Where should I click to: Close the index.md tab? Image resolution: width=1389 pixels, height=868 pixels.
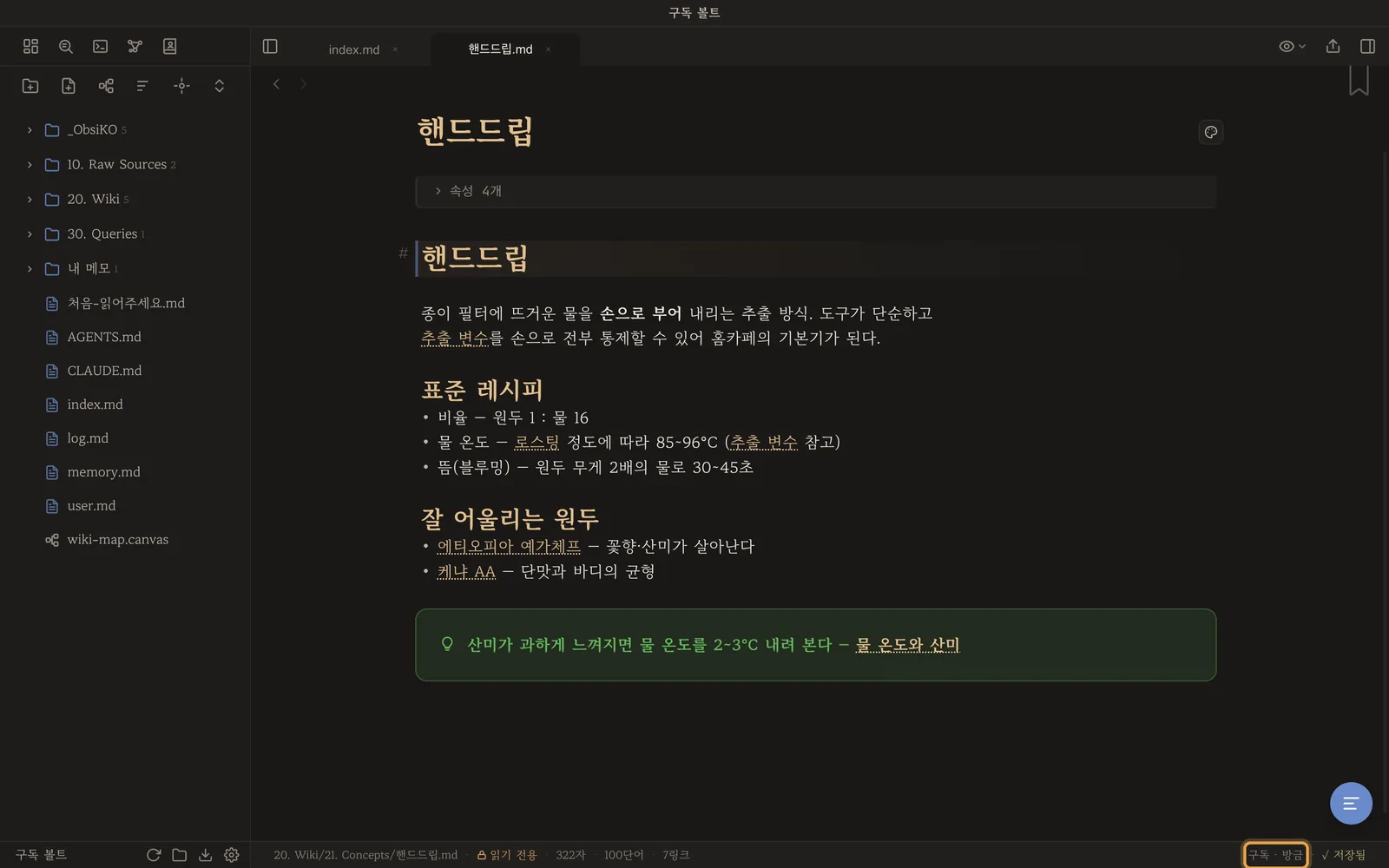(x=395, y=49)
